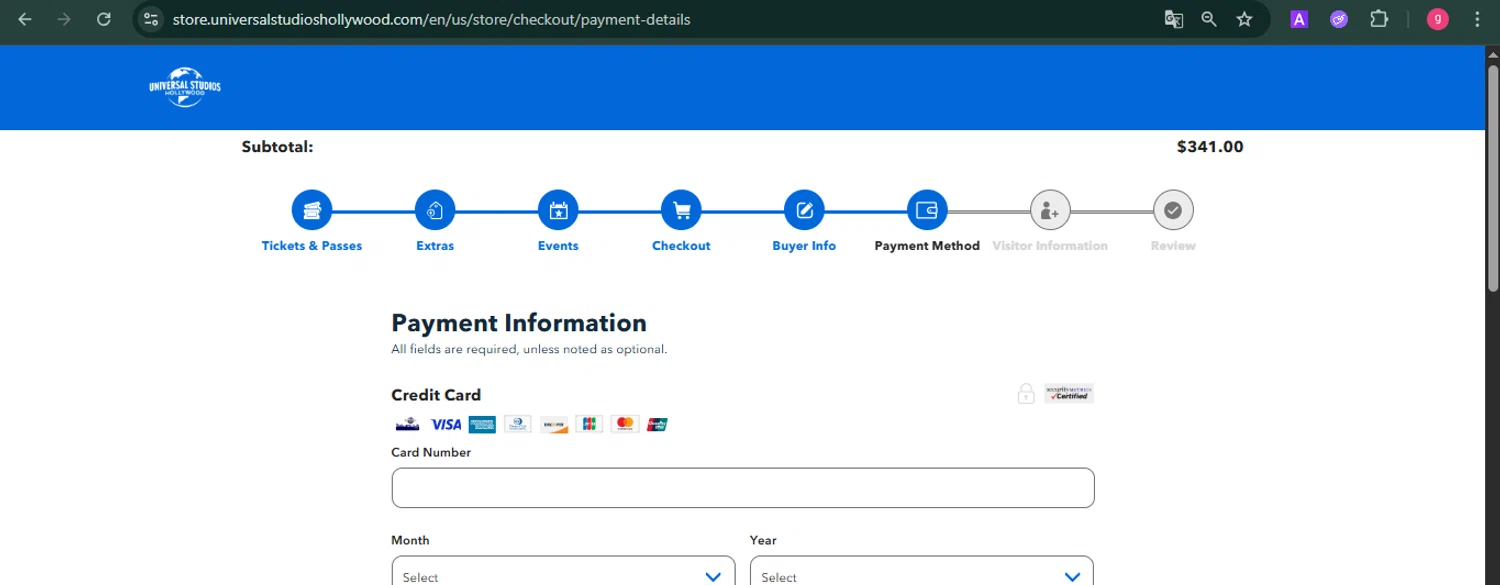Click the Extras step label
1500x585 pixels.
(x=435, y=246)
